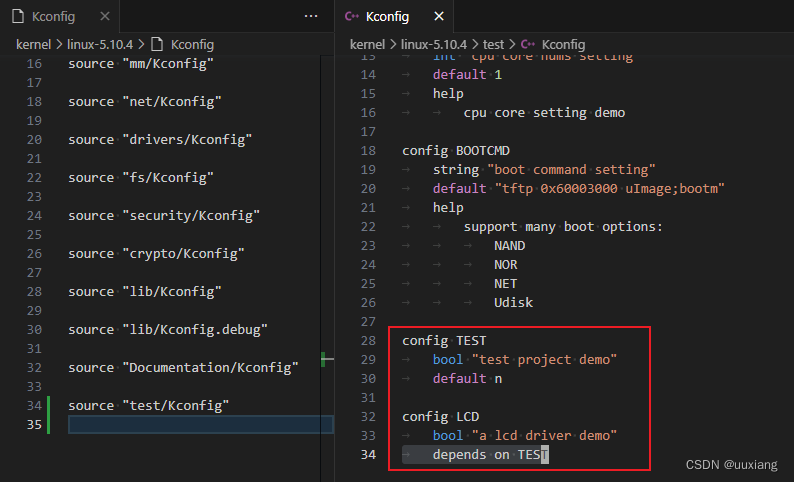Click the line 'config TEST'
This screenshot has width=794, height=482.
444,341
